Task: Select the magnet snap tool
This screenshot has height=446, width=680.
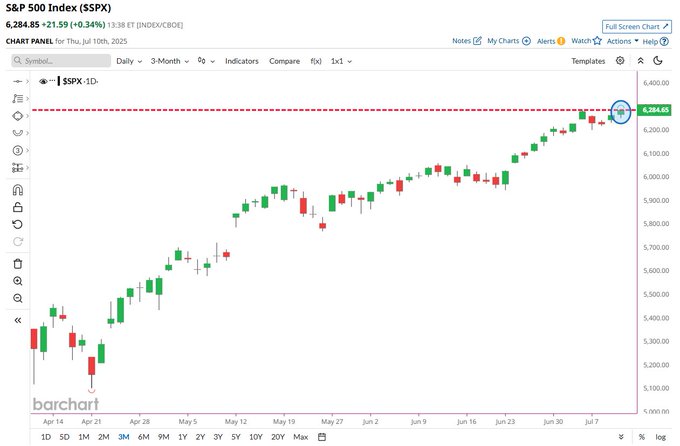Action: (x=18, y=190)
